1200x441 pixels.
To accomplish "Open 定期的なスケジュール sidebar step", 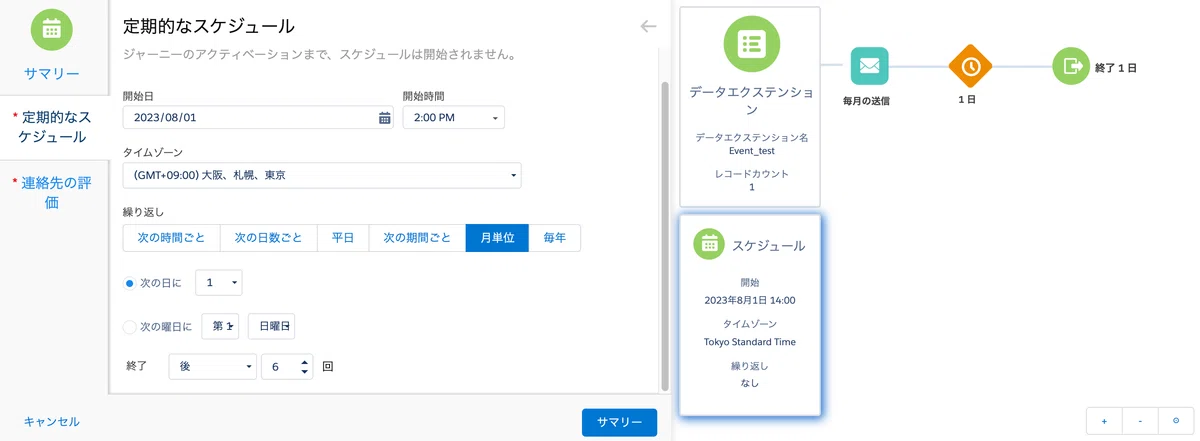I will [52, 127].
